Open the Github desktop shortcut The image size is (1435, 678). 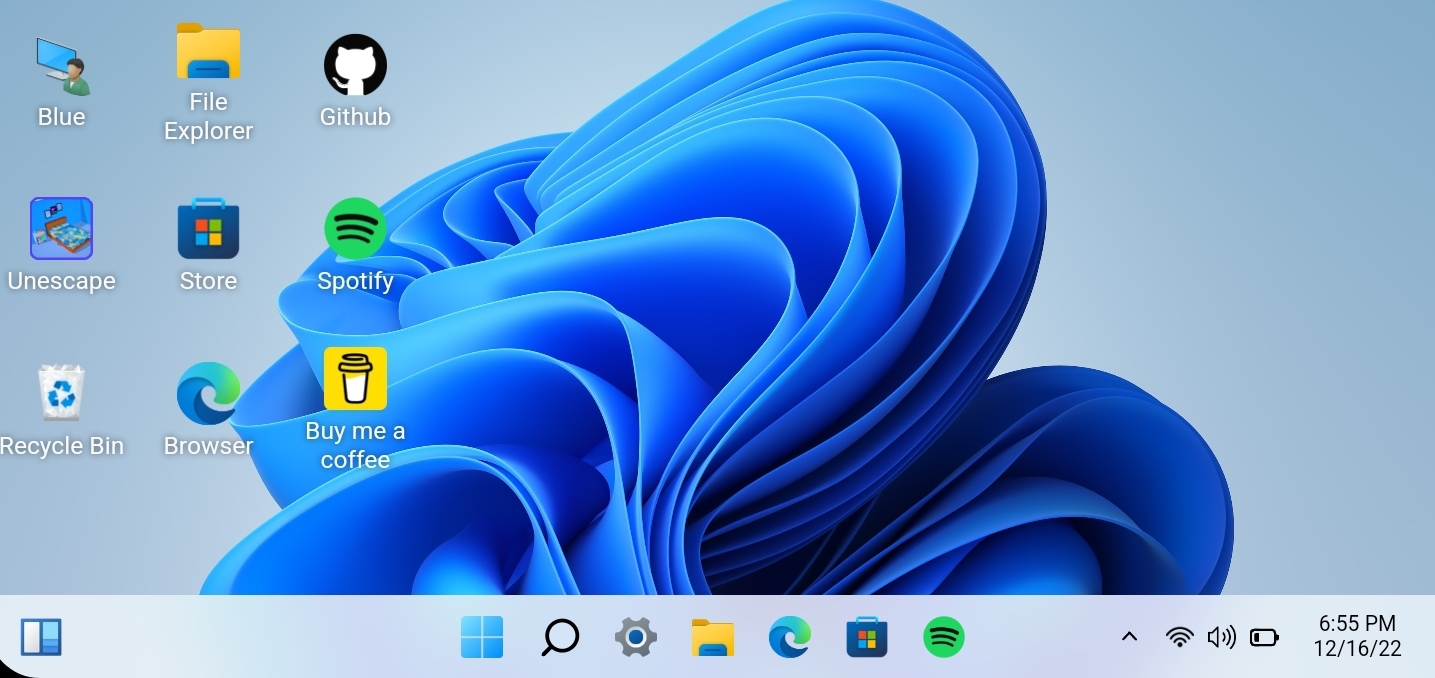click(355, 82)
